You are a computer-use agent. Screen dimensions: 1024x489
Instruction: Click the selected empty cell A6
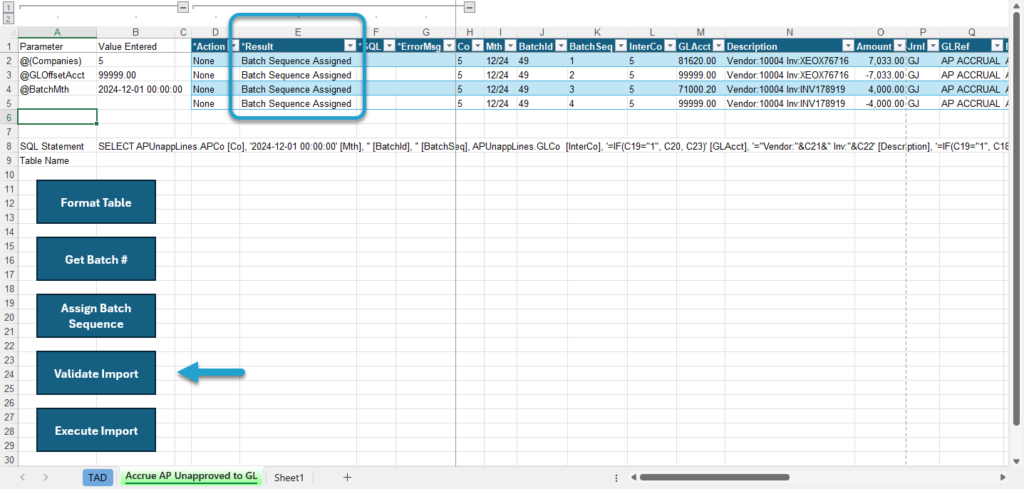click(x=57, y=118)
